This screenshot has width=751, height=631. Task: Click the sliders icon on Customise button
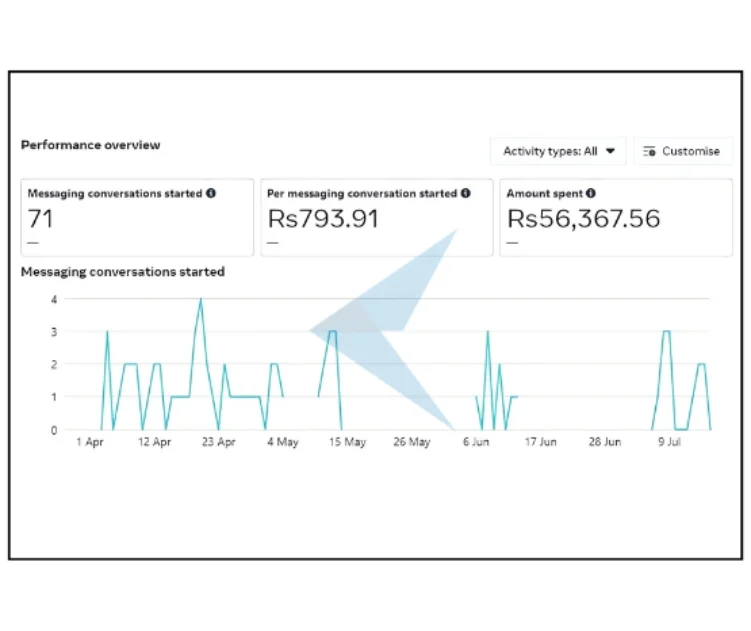click(x=650, y=151)
